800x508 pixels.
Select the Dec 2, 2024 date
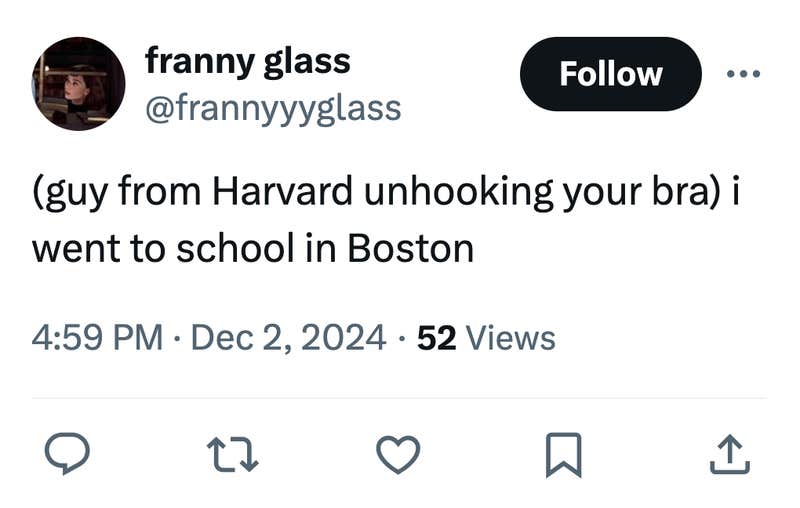point(288,338)
